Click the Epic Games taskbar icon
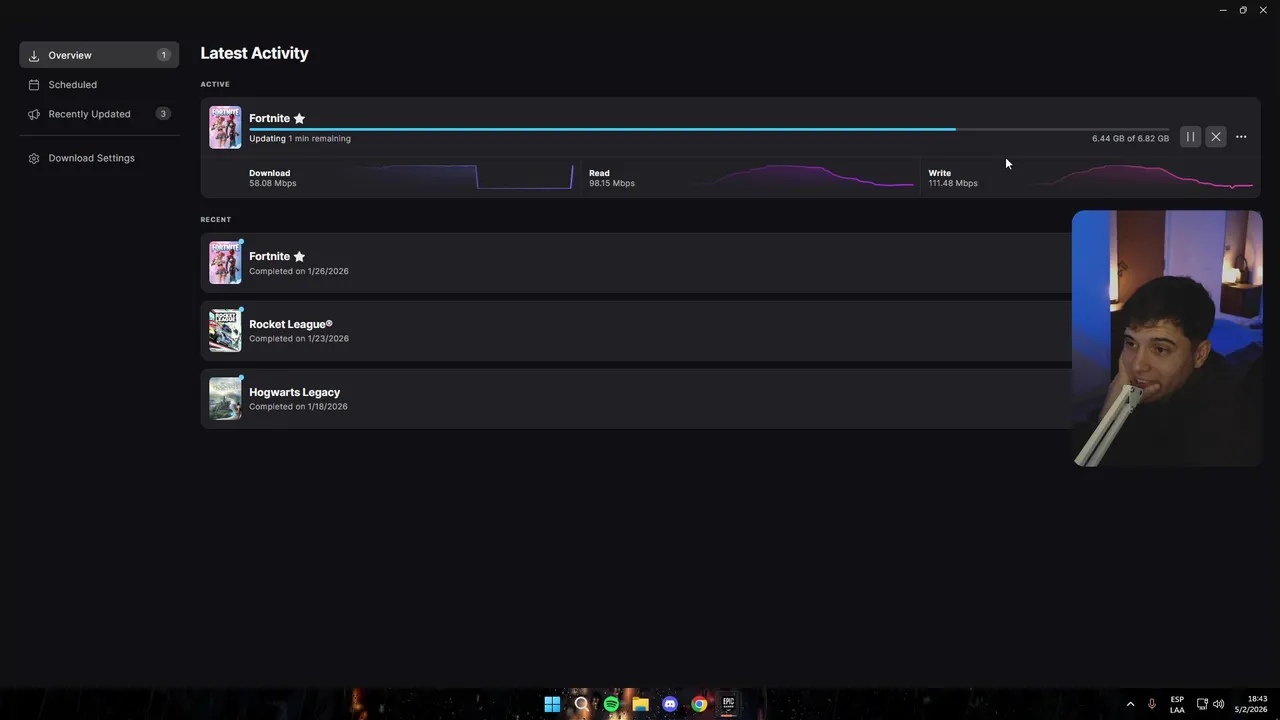The width and height of the screenshot is (1280, 720). click(728, 704)
